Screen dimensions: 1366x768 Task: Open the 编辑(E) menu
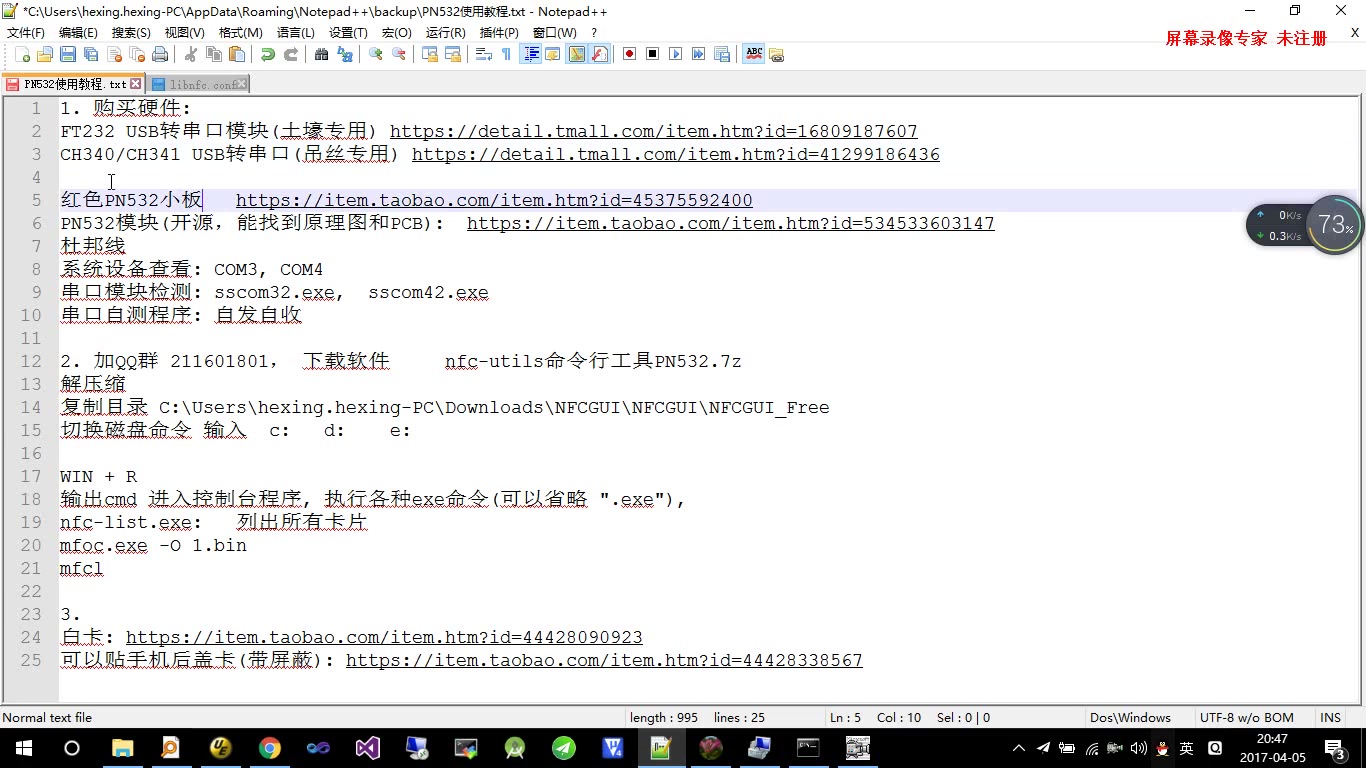coord(78,33)
